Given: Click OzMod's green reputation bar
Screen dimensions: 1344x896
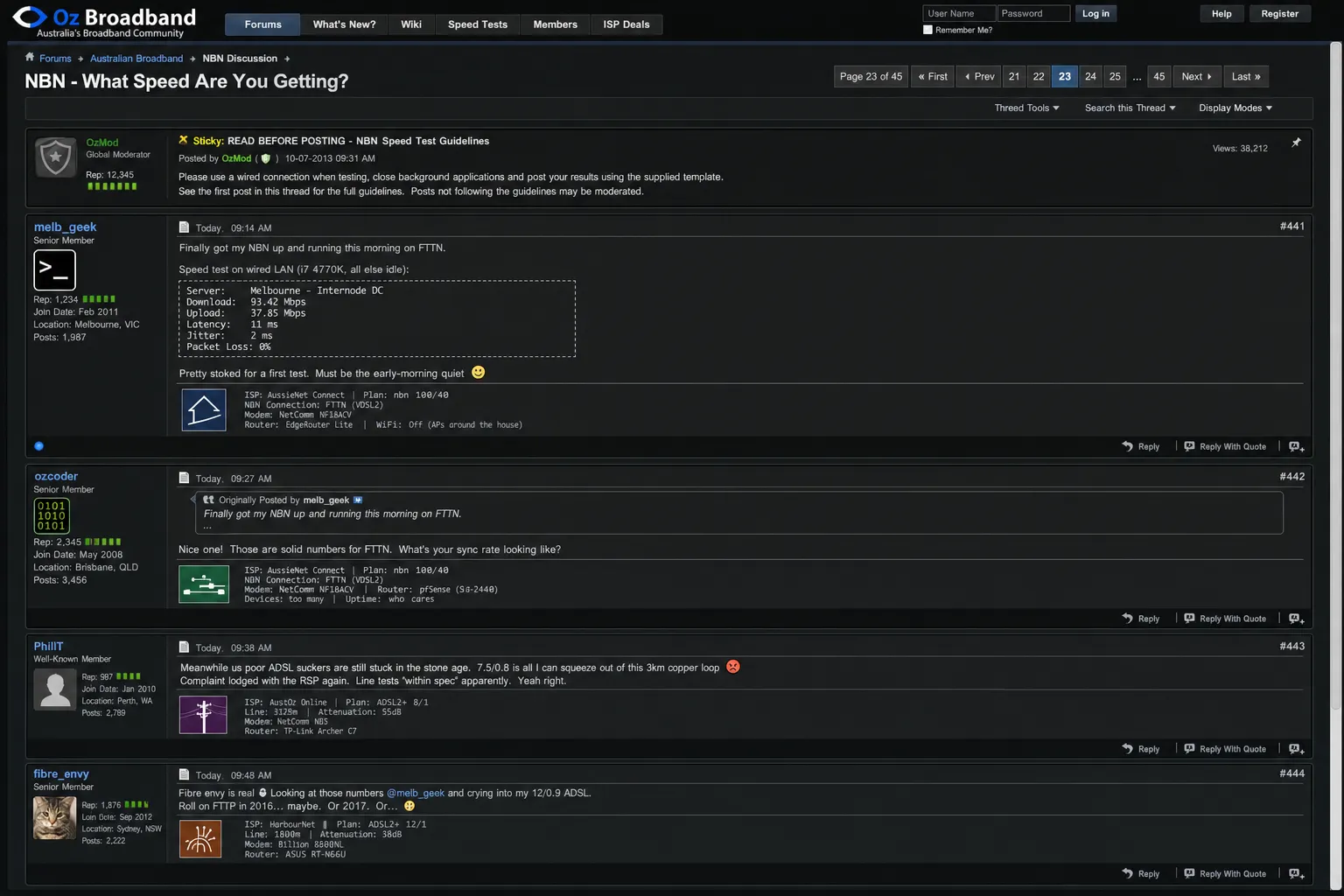Looking at the screenshot, I should (x=111, y=186).
